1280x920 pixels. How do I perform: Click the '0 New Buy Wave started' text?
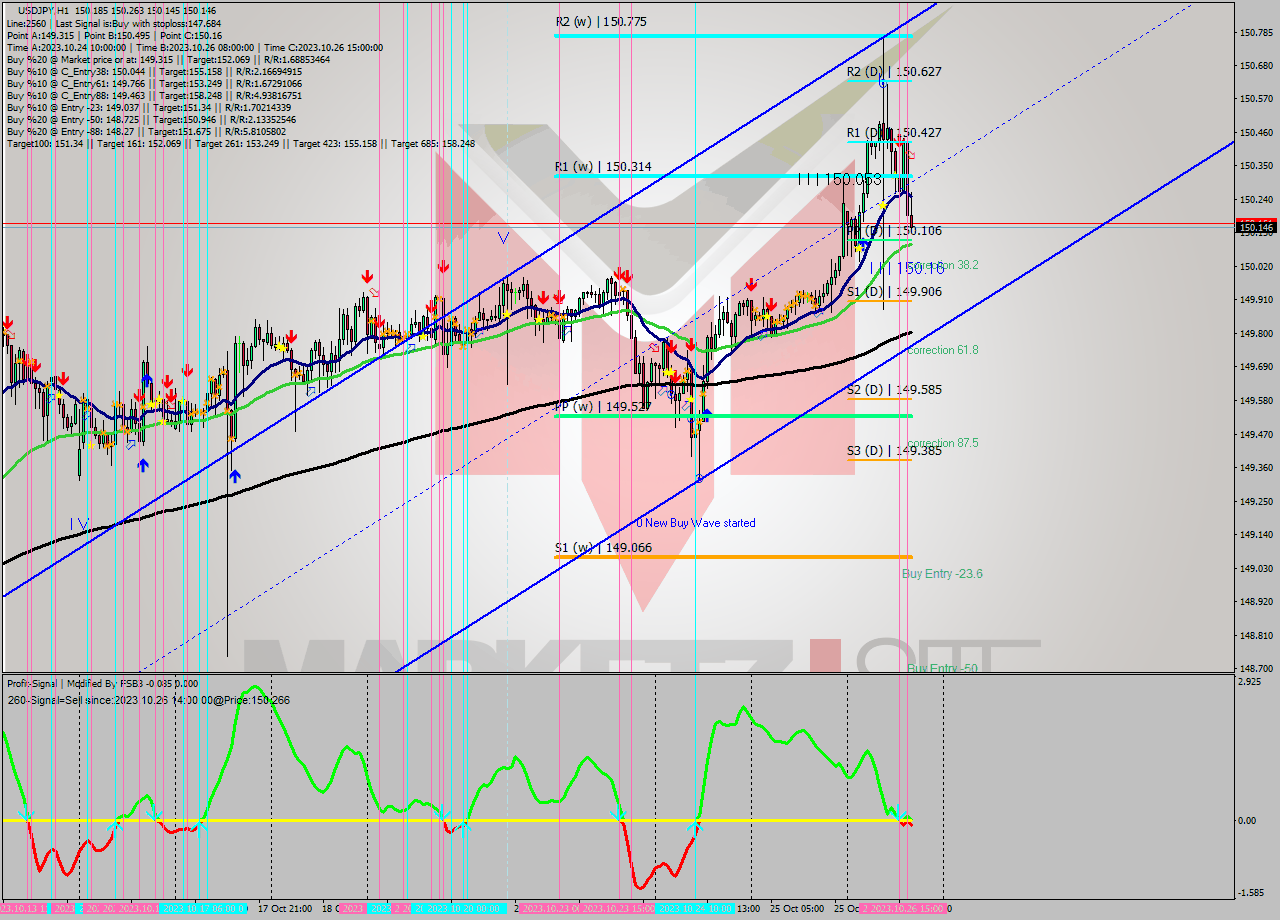click(695, 523)
